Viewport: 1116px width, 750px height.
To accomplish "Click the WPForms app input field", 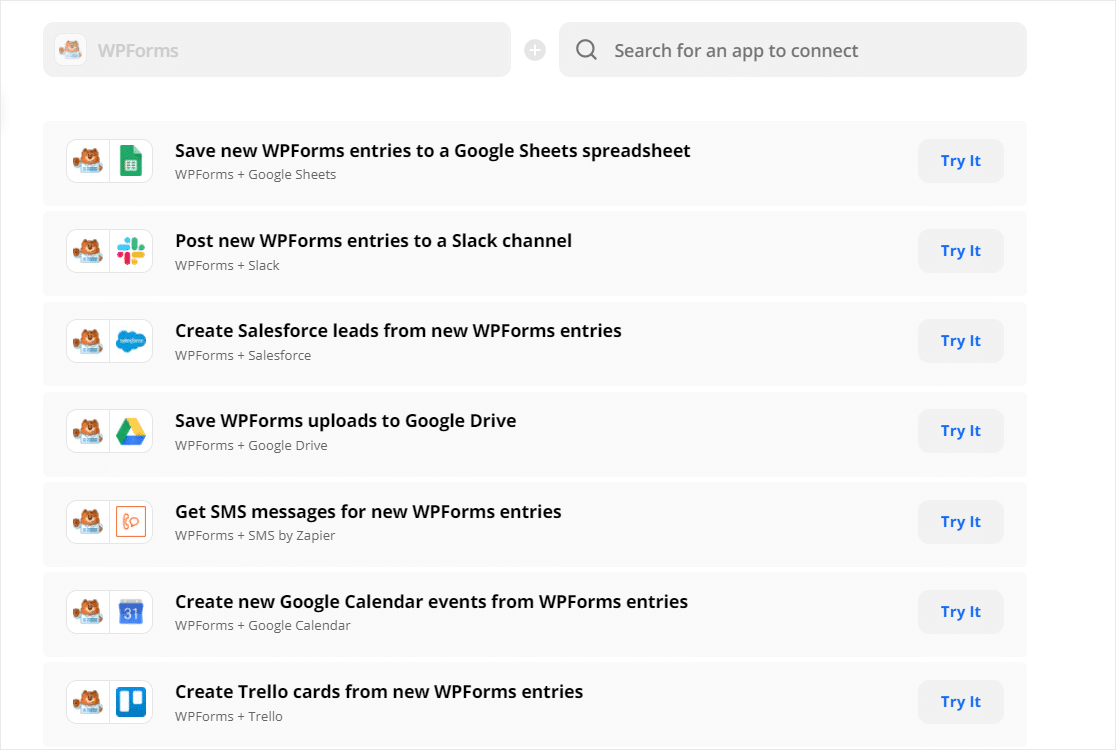I will point(277,50).
